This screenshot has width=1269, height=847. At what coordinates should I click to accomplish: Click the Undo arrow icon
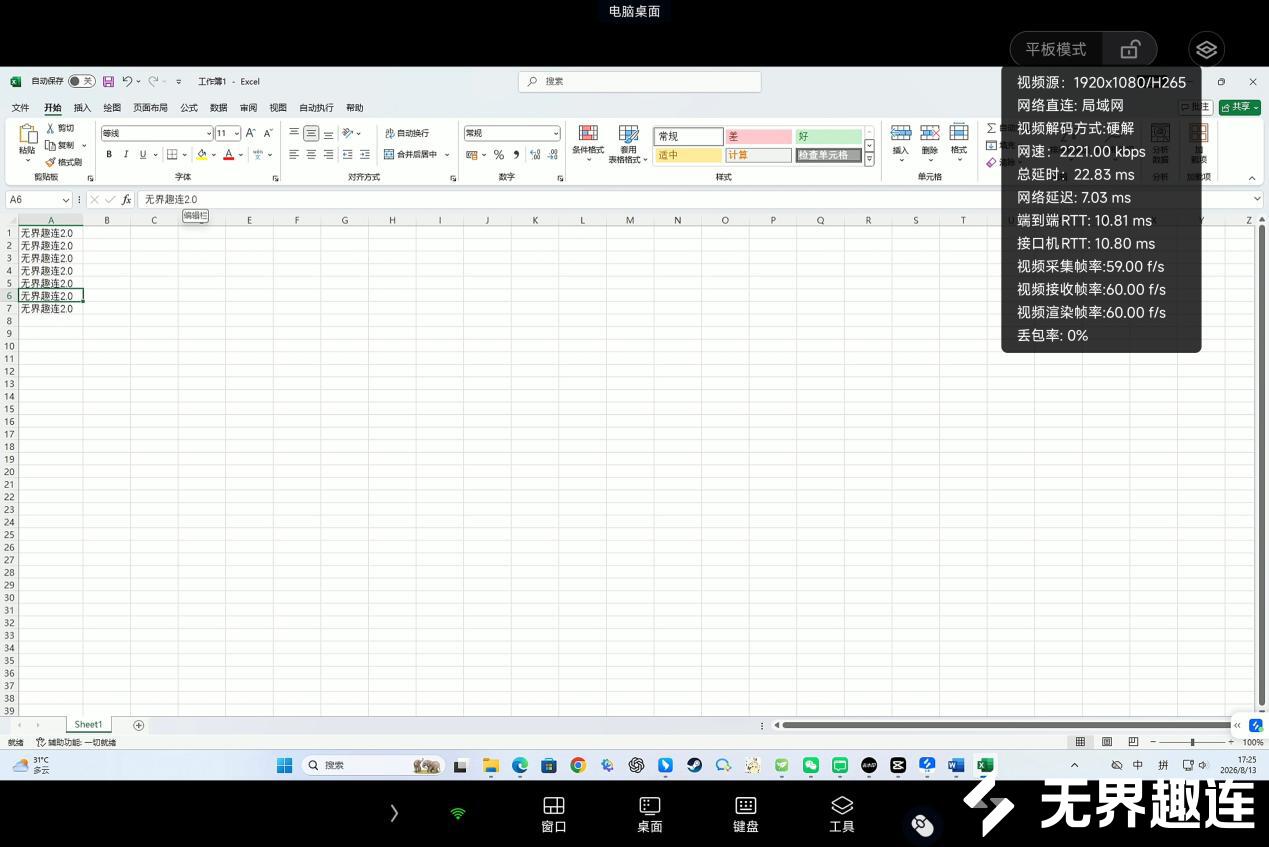click(x=127, y=81)
